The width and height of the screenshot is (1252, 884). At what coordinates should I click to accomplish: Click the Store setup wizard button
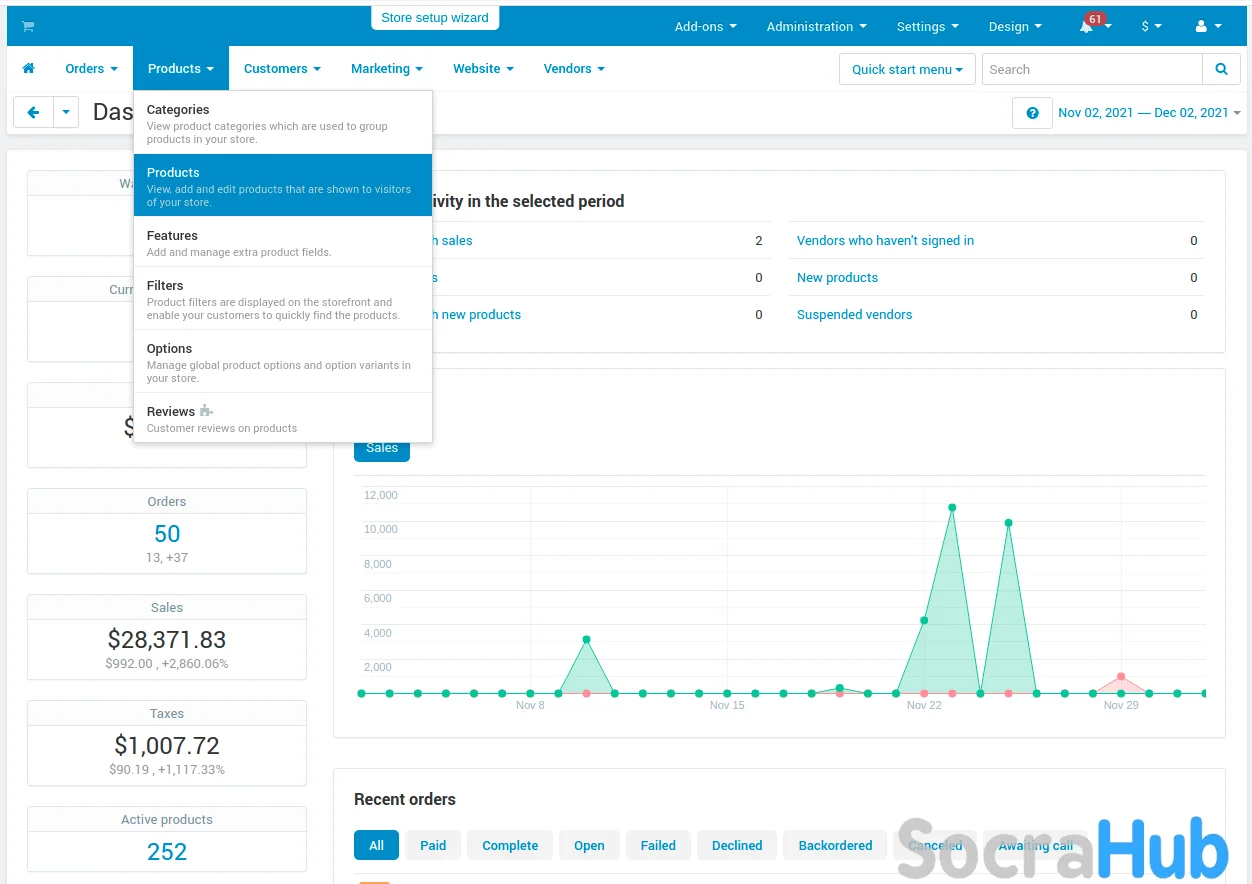pyautogui.click(x=435, y=18)
